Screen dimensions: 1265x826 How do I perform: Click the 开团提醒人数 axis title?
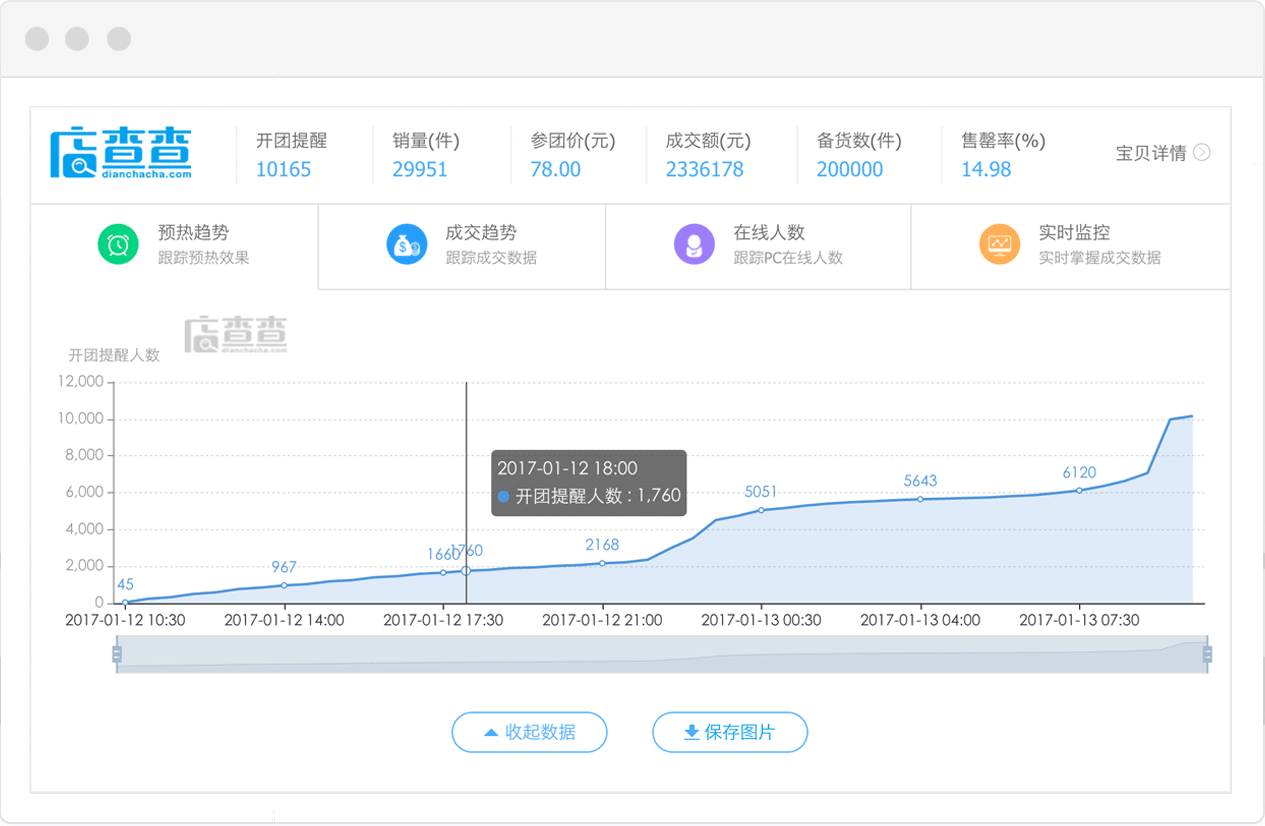coord(114,355)
